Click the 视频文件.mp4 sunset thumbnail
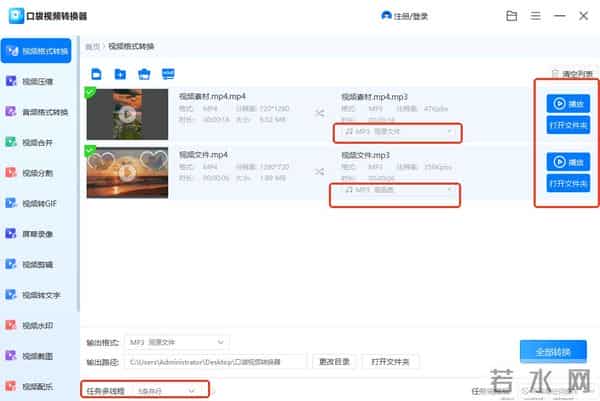600x401 pixels. click(x=127, y=173)
